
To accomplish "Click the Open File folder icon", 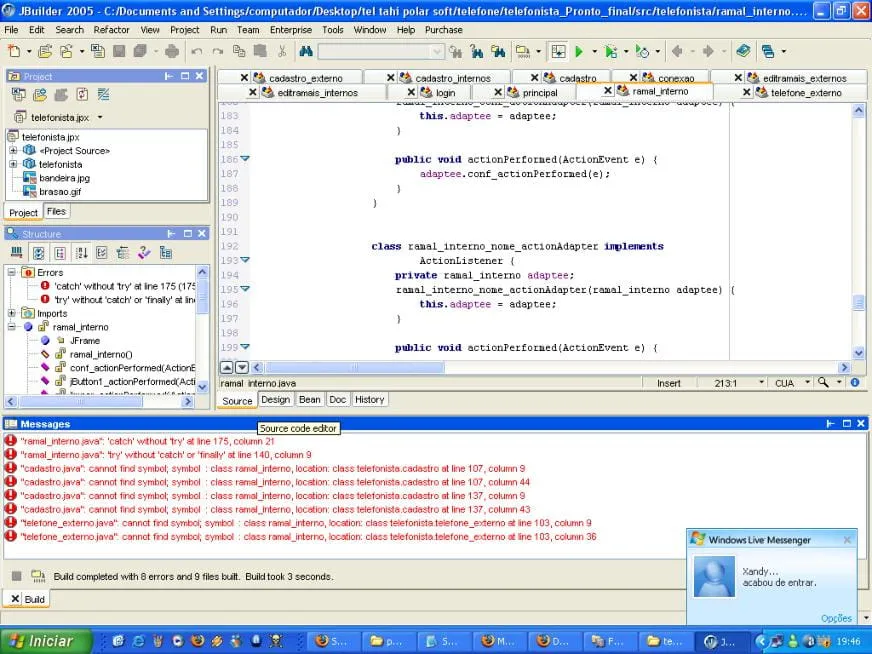I will click(47, 51).
